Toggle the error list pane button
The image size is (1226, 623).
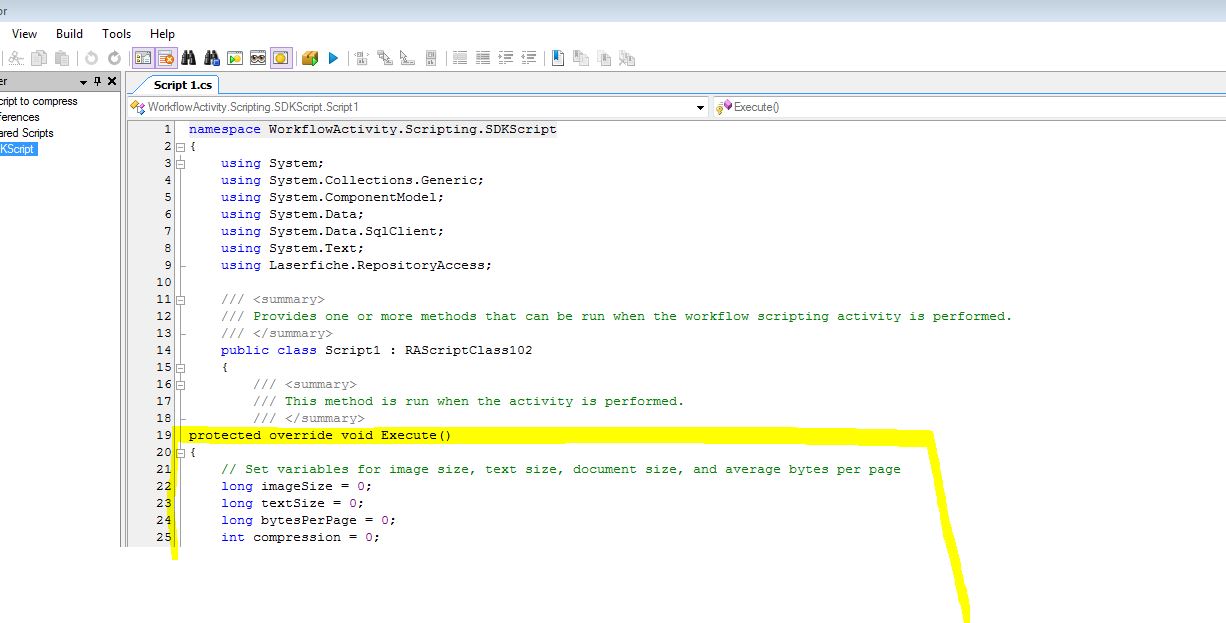coord(166,58)
